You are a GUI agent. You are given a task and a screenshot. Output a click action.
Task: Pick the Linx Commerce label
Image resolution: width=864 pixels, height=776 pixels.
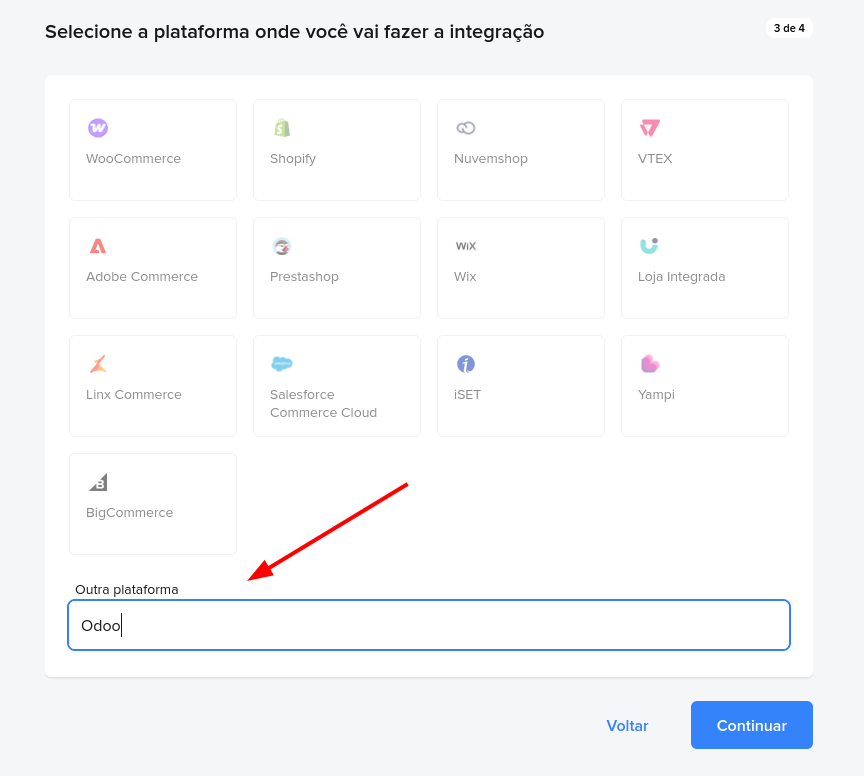[x=134, y=395]
